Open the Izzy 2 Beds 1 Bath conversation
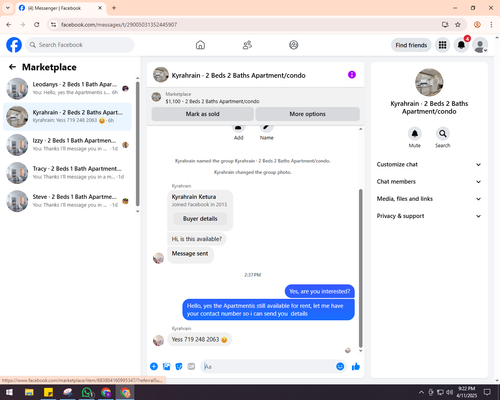The image size is (500, 400). coord(68,145)
